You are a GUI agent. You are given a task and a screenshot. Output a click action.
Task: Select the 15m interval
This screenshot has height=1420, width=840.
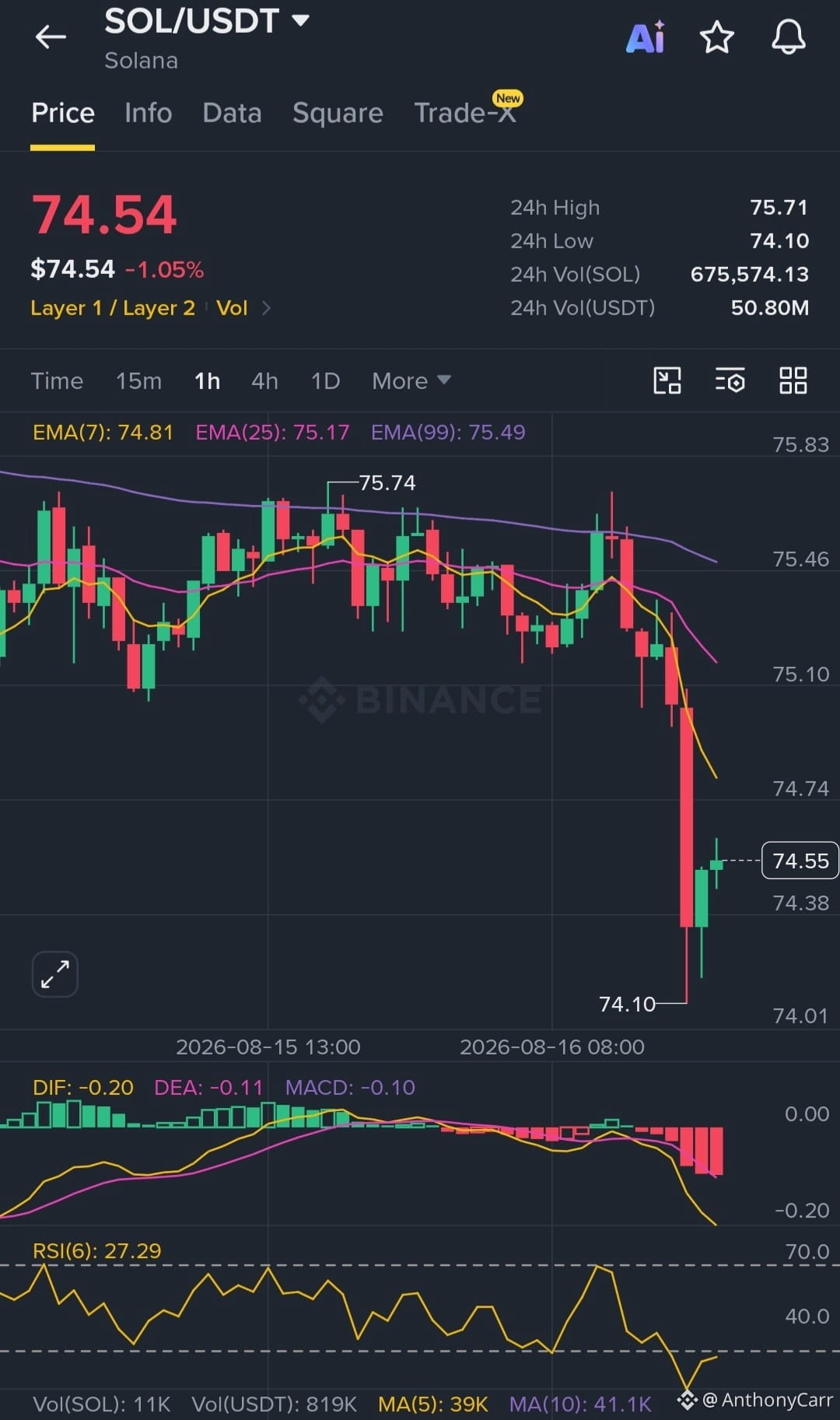pos(138,381)
